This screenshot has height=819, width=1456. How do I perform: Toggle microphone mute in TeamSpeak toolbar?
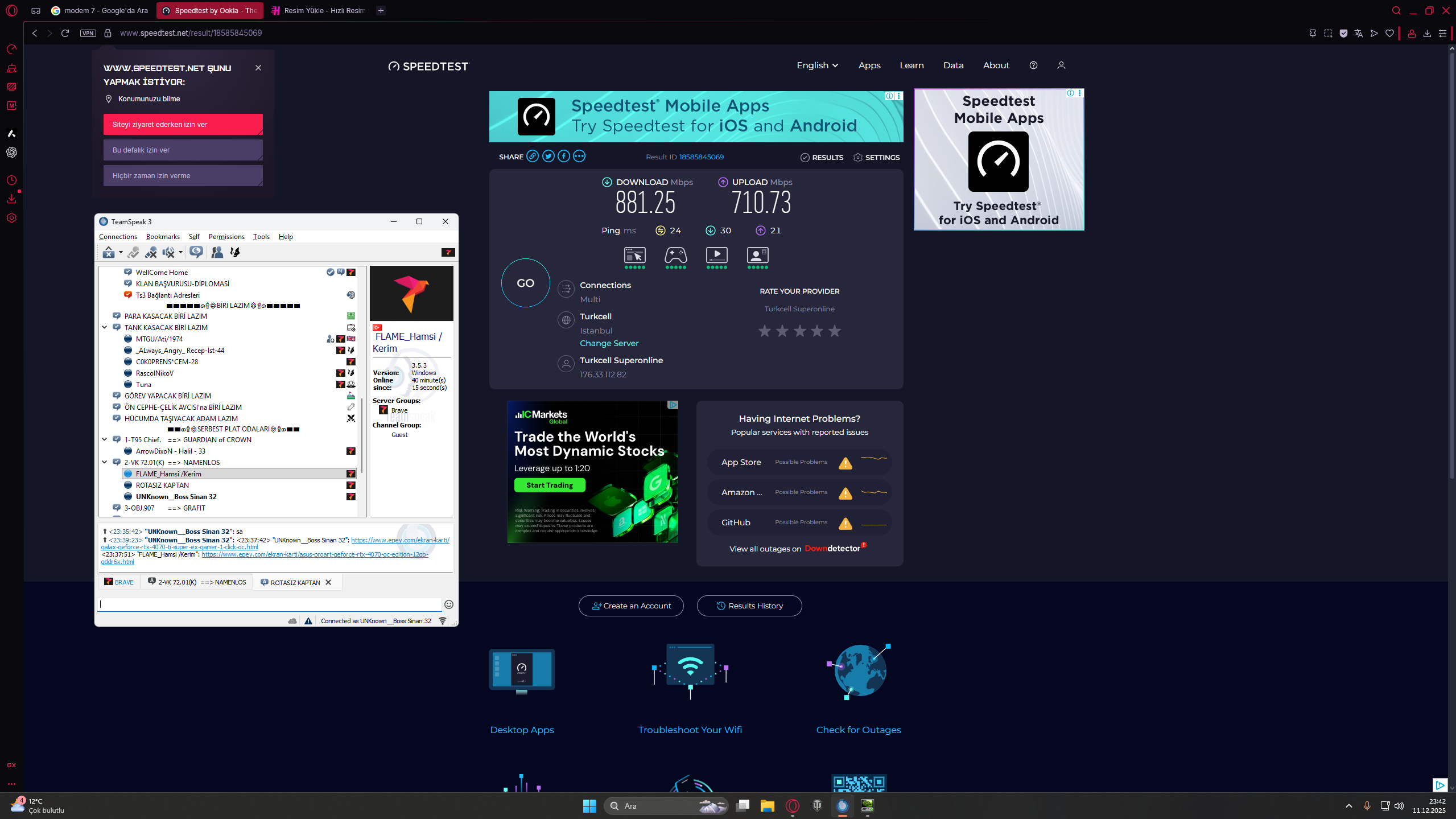pyautogui.click(x=151, y=252)
